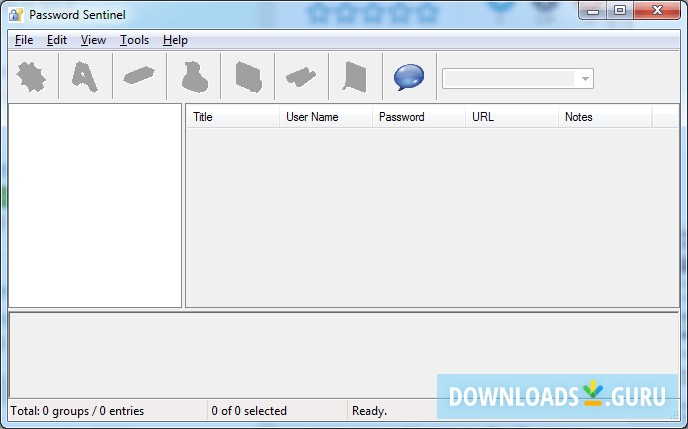688x429 pixels.
Task: Minimize the Password Sentinel window
Action: coord(593,11)
